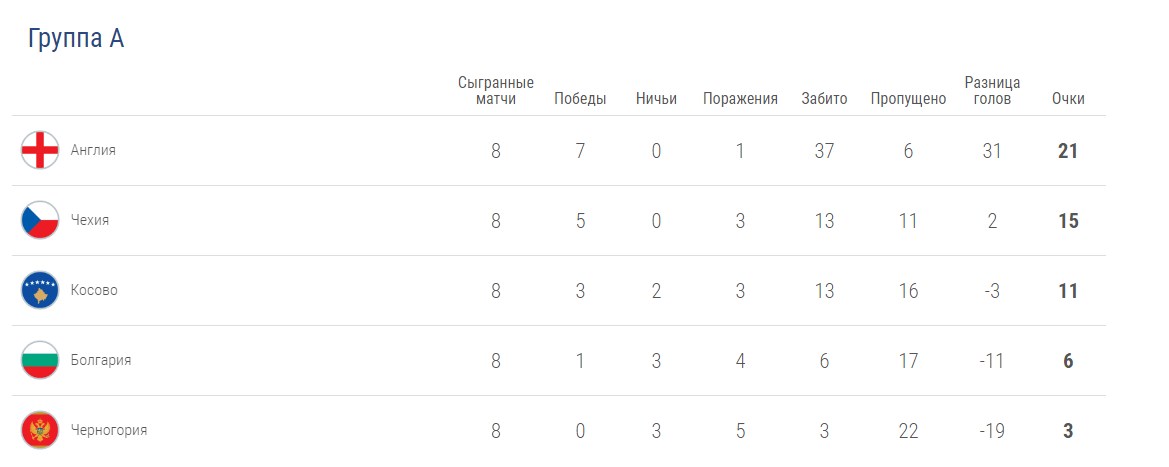Open the Чехия team link
The image size is (1169, 467).
coord(90,220)
